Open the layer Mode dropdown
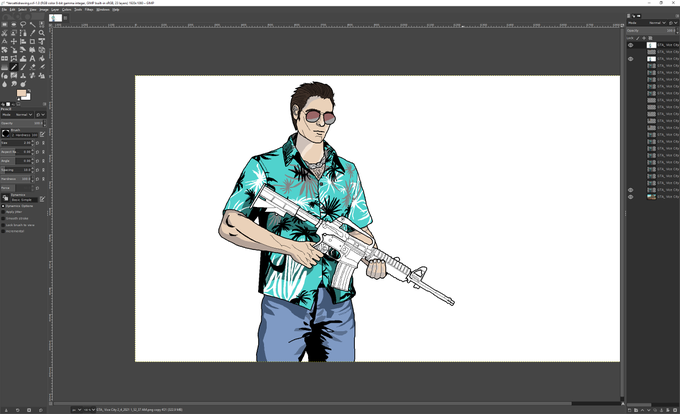This screenshot has height=414, width=680. pyautogui.click(x=647, y=23)
